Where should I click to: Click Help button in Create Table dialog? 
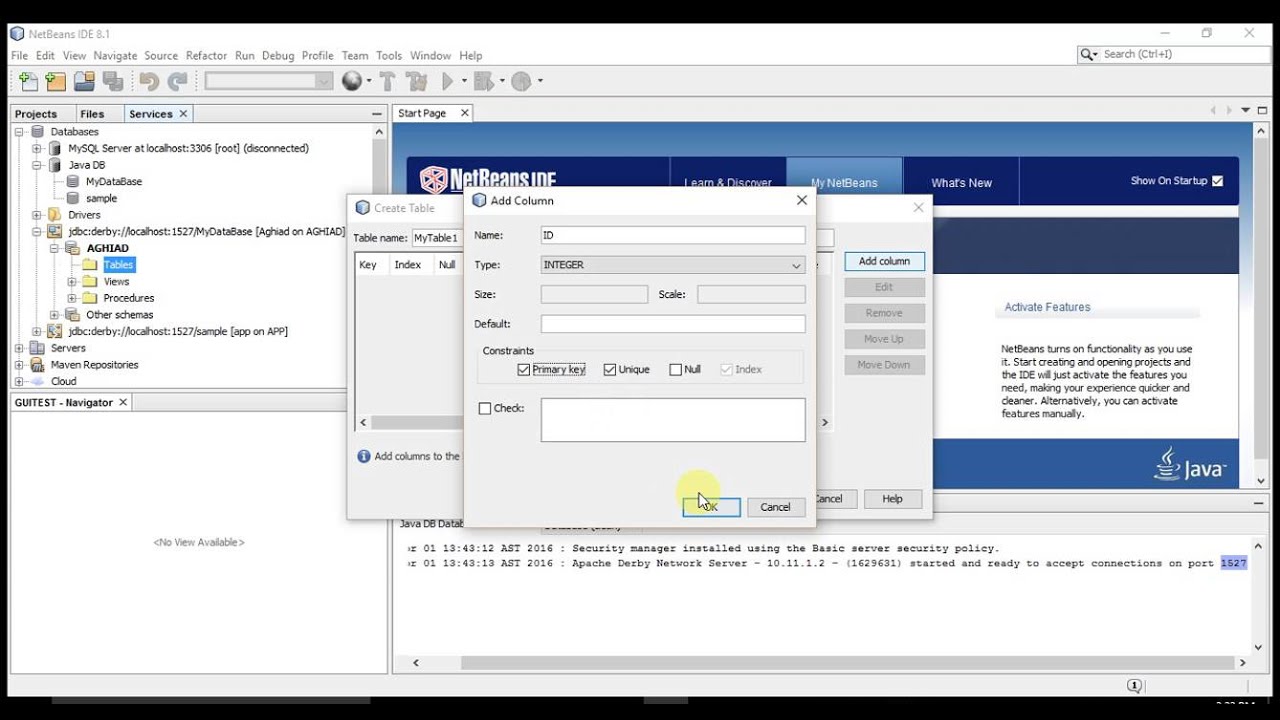892,499
